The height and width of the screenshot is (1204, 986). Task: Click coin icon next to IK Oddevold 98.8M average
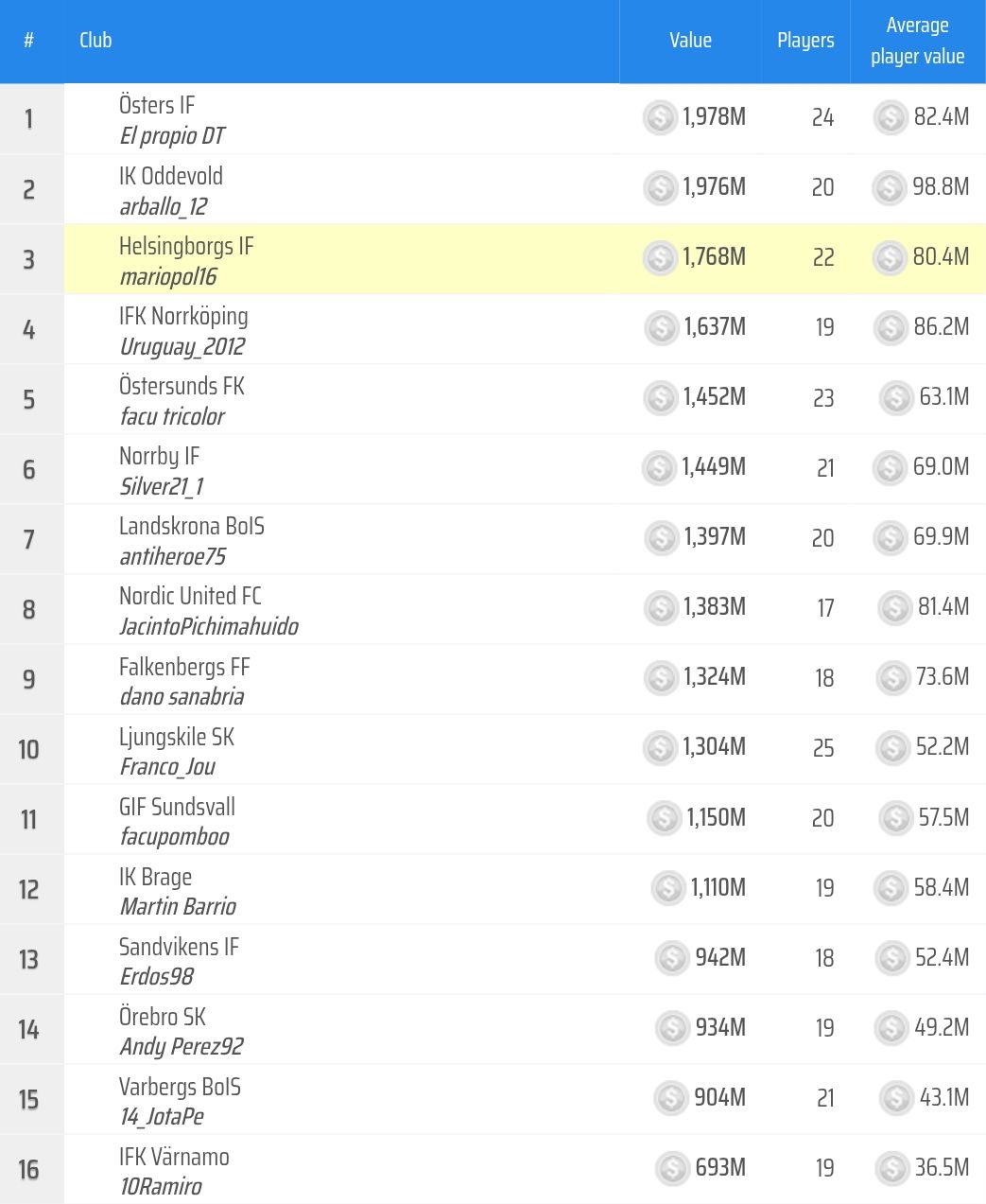(x=890, y=188)
